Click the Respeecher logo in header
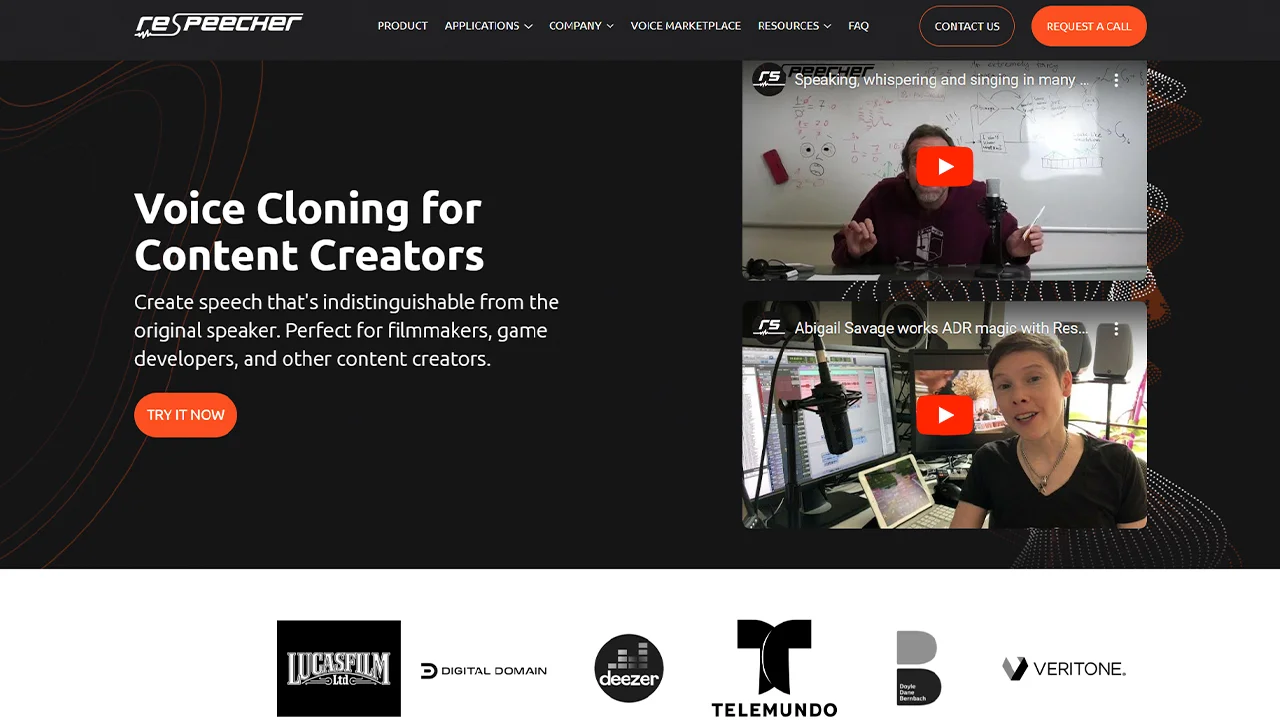This screenshot has width=1280, height=720. click(x=219, y=25)
